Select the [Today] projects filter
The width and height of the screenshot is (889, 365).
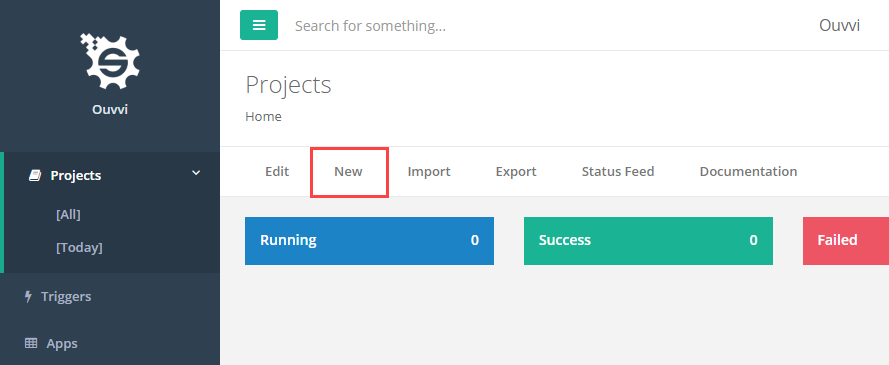pyautogui.click(x=79, y=248)
